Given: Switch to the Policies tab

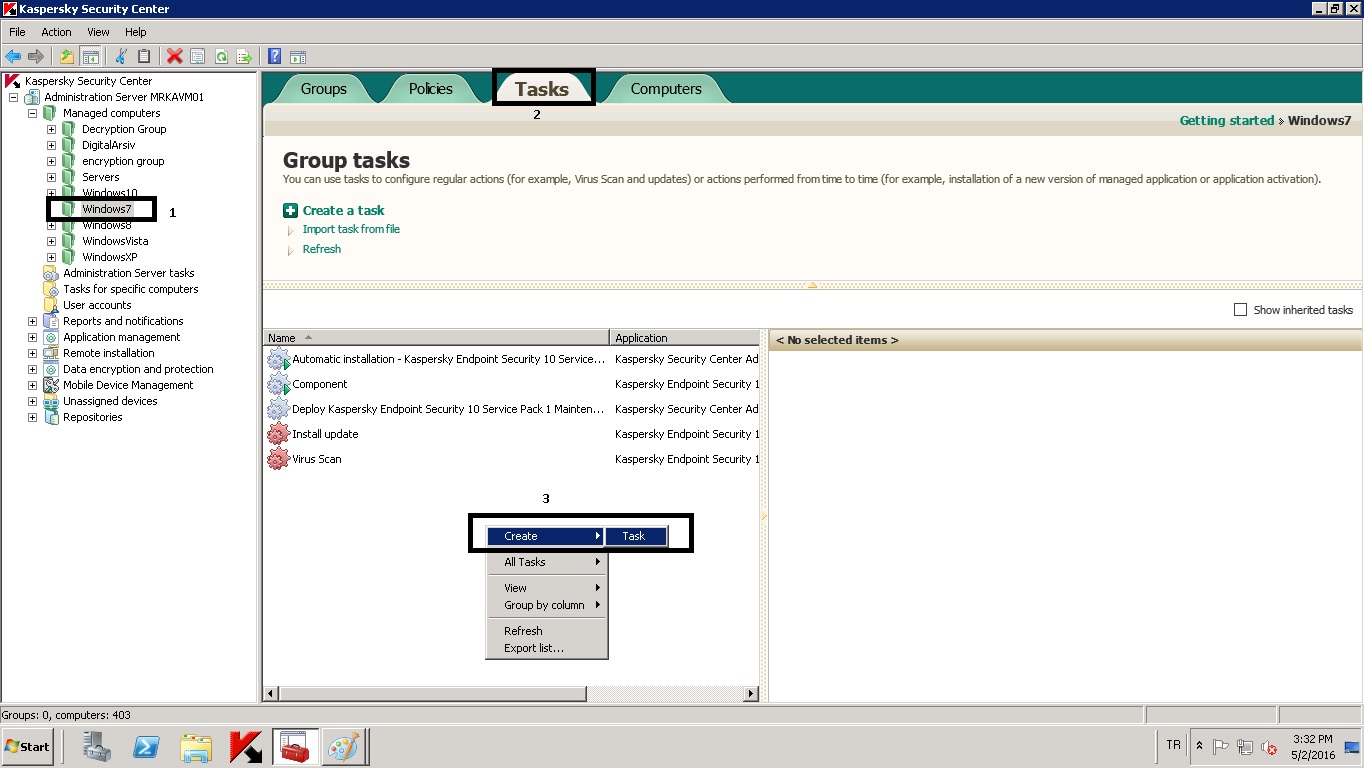Looking at the screenshot, I should point(430,89).
